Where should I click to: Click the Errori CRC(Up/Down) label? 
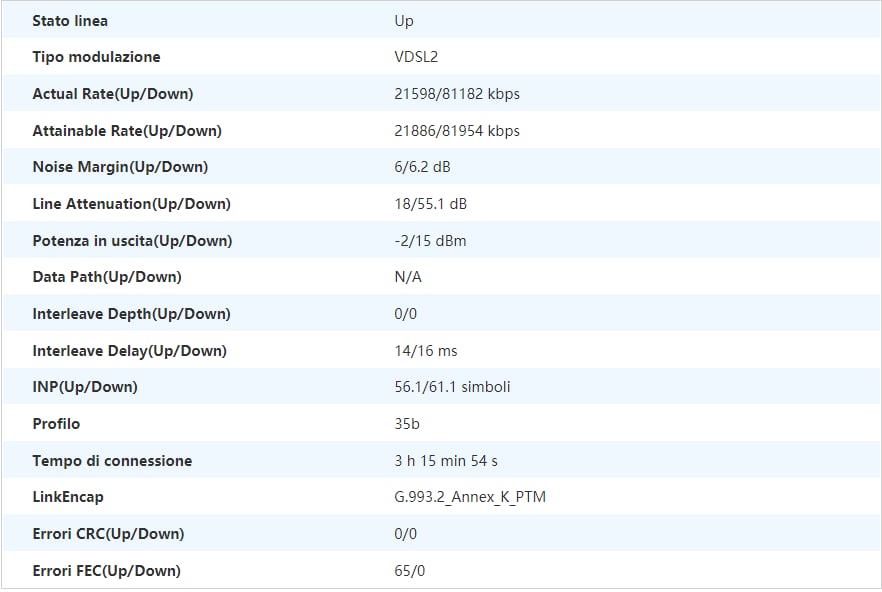[109, 534]
